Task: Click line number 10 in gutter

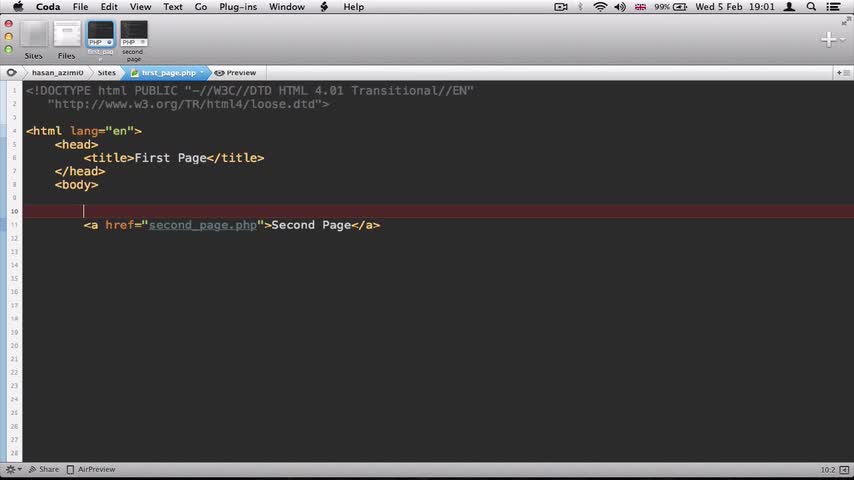Action: [14, 211]
